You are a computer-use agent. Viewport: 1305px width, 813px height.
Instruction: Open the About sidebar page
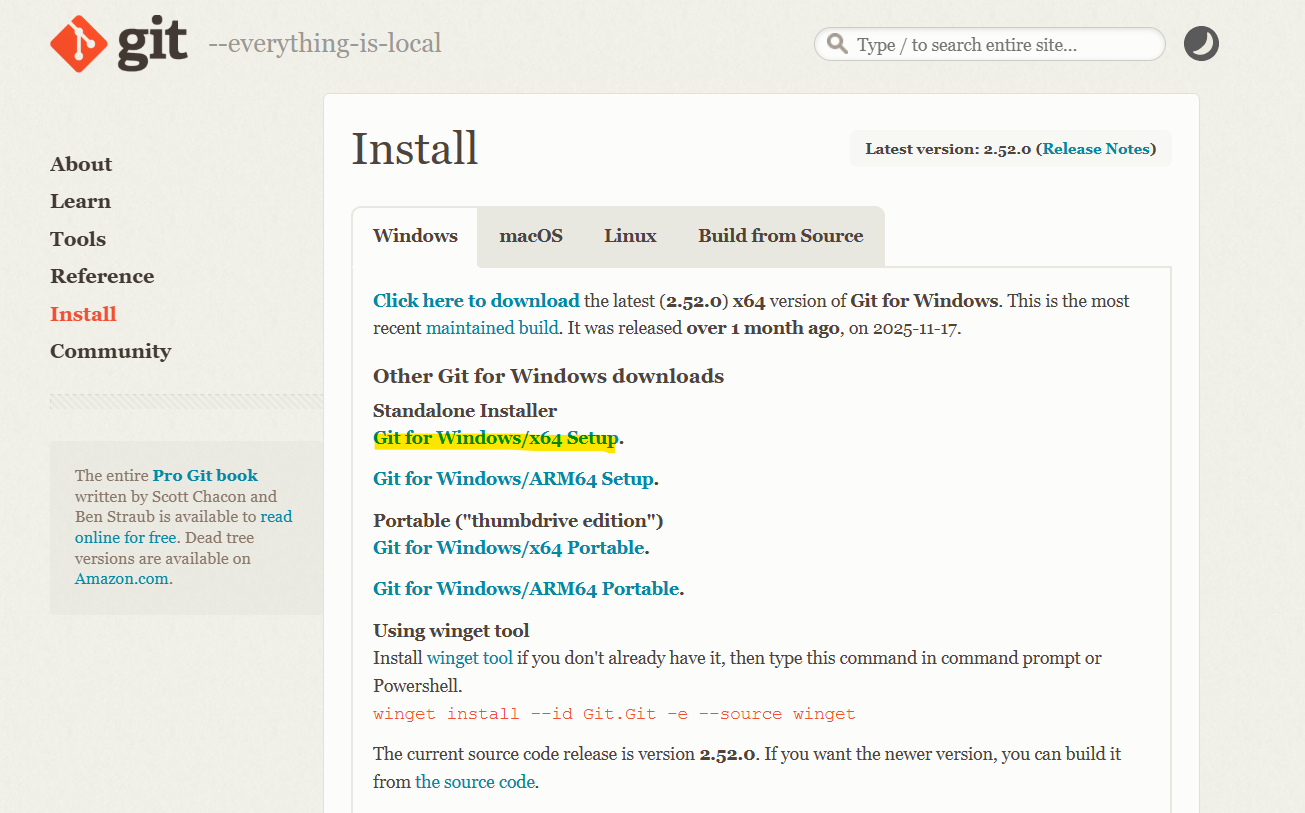[81, 164]
